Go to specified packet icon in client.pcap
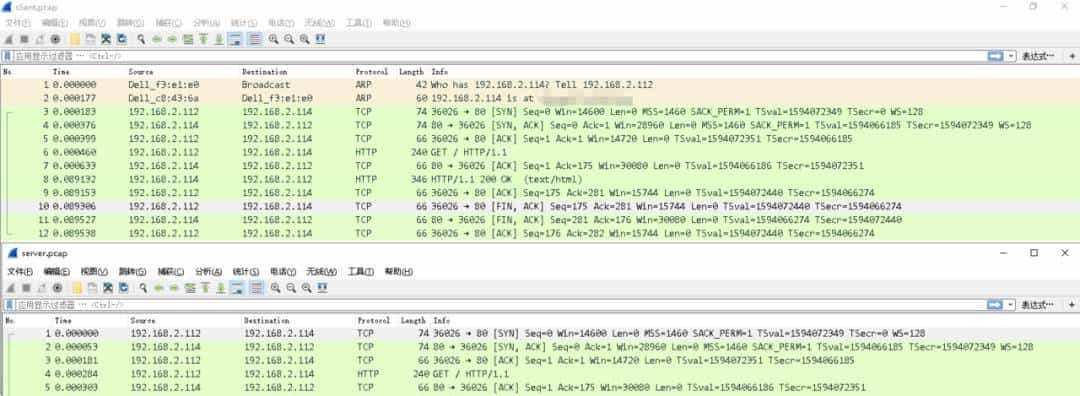The image size is (1080, 396). [187, 39]
